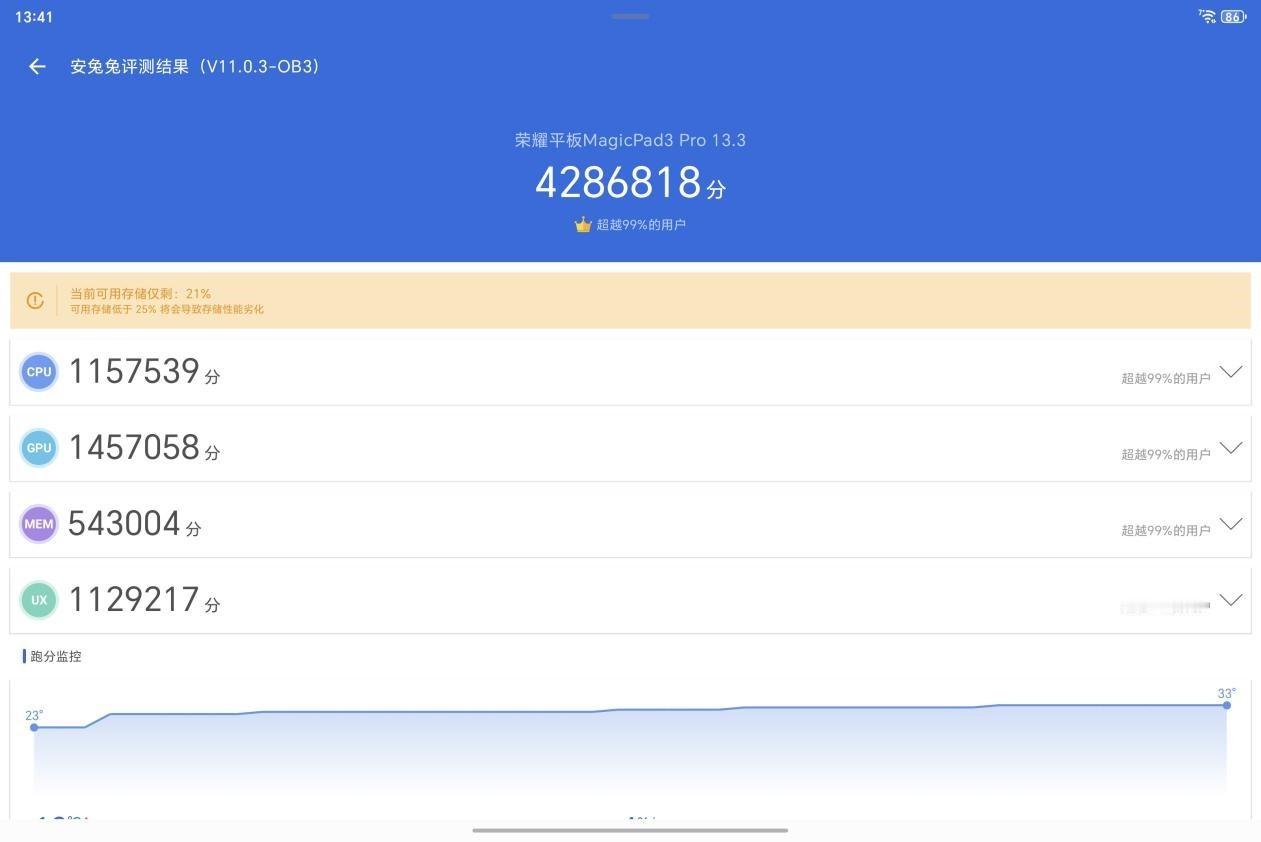This screenshot has width=1261, height=842.
Task: Tap the title 安兔兔评测结果 (V11.0.3-OB3)
Action: pyautogui.click(x=195, y=66)
